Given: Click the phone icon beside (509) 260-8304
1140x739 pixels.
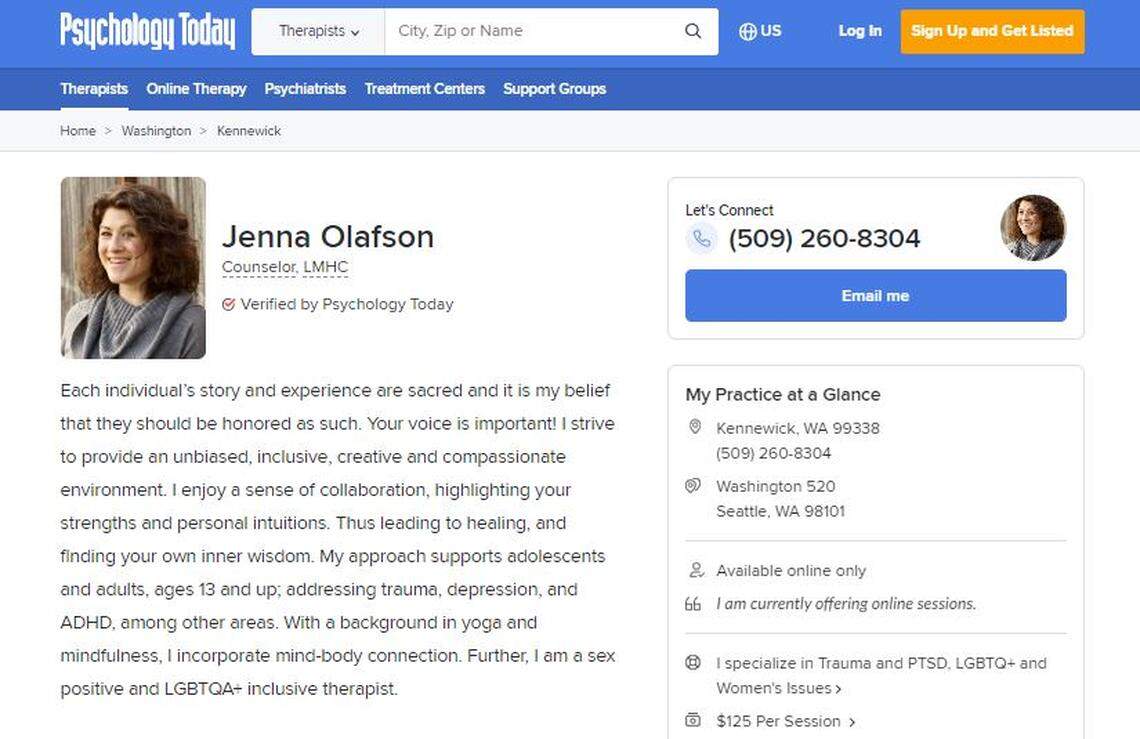Looking at the screenshot, I should click(702, 239).
